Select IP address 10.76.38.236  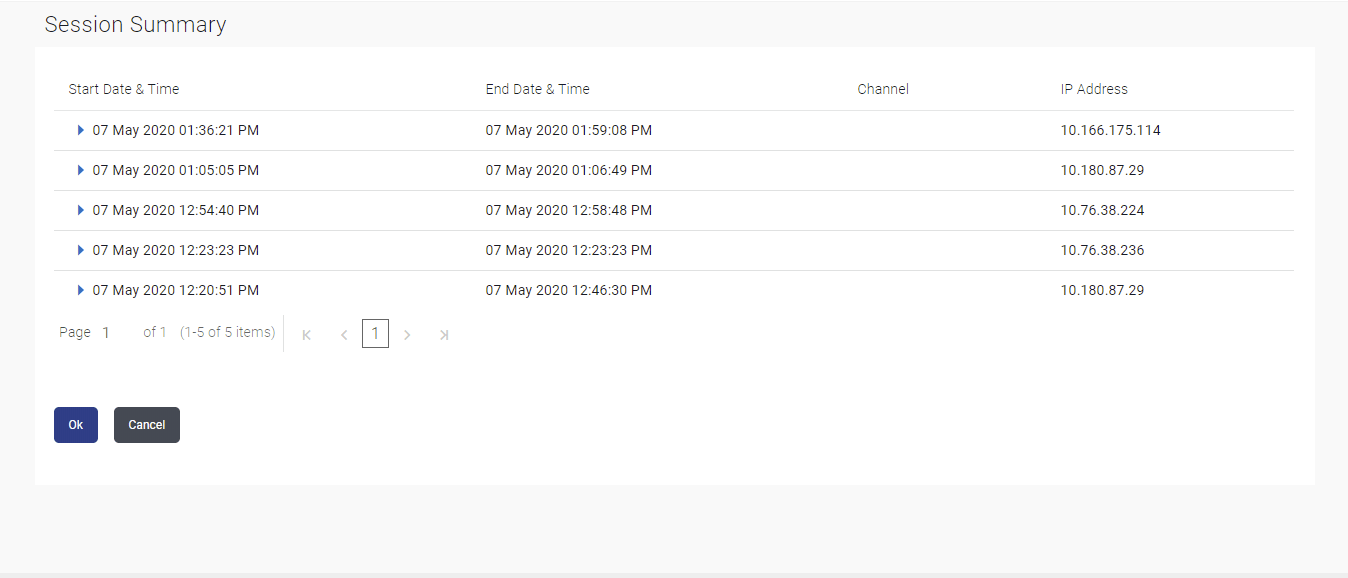click(1103, 250)
